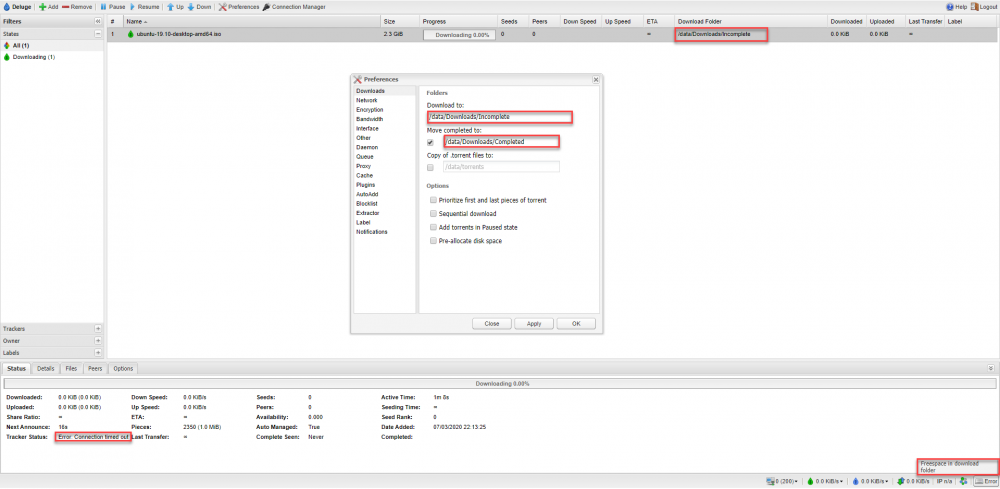Select Network category in Preferences

pyautogui.click(x=385, y=100)
